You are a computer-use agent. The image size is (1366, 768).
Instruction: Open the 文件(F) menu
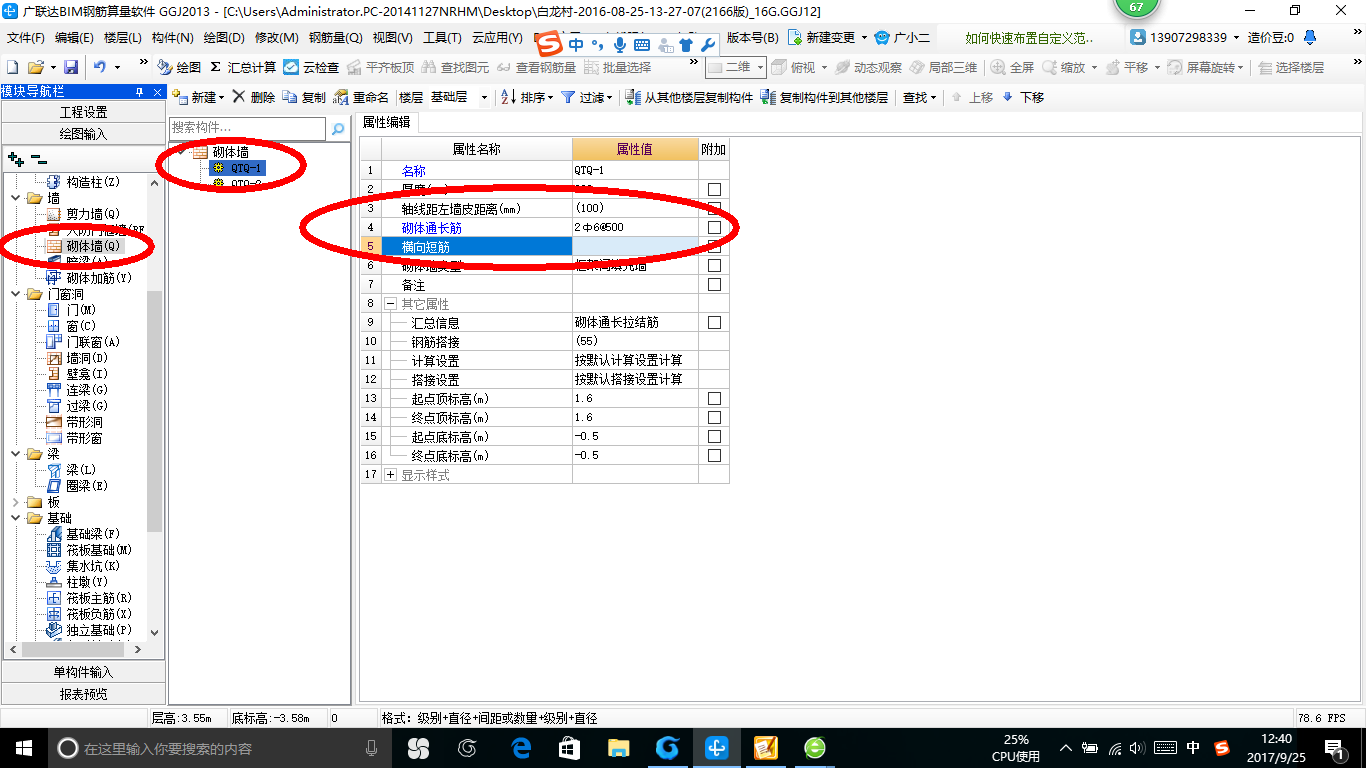[x=26, y=37]
